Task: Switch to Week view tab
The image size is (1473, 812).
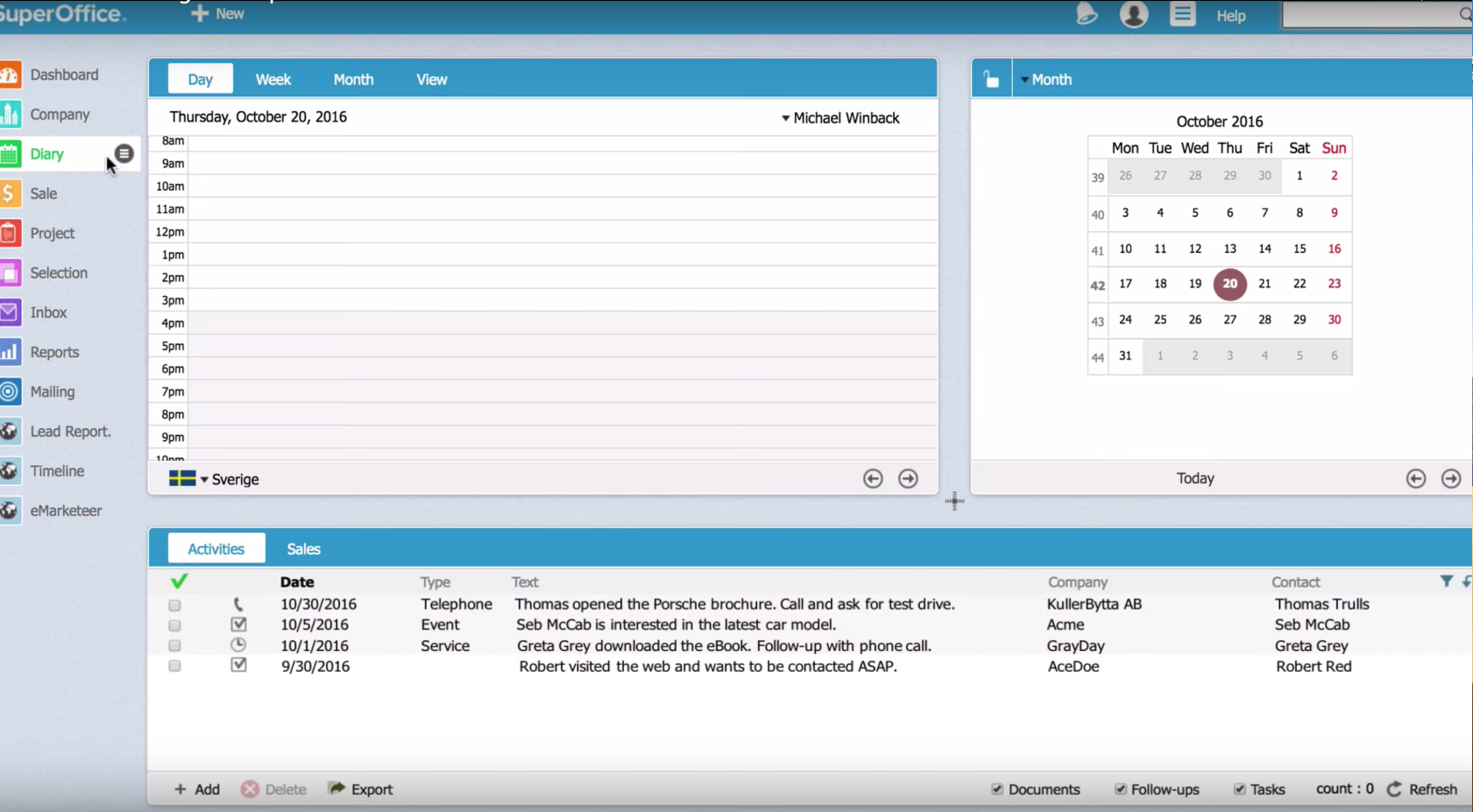Action: [273, 80]
